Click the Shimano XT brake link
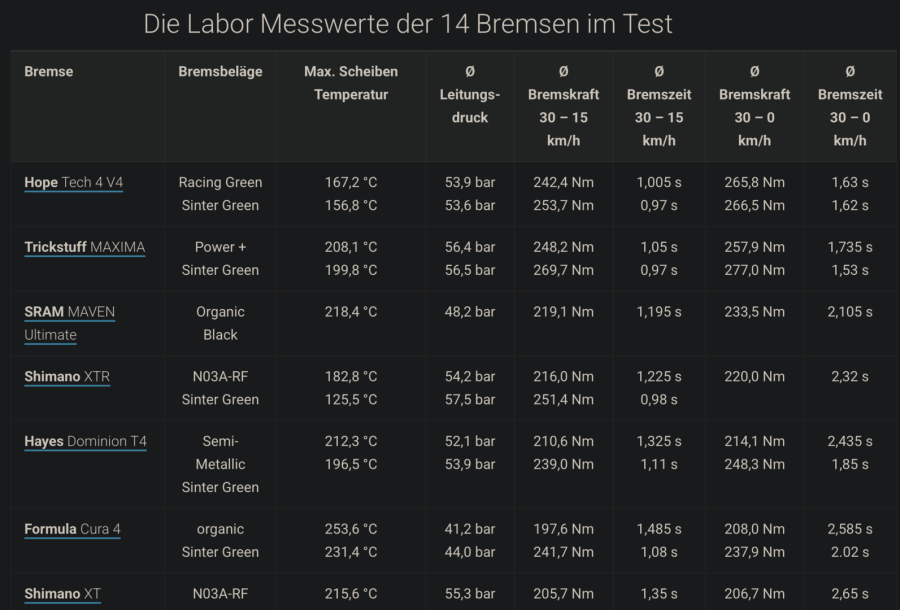This screenshot has width=900, height=610. (62, 594)
